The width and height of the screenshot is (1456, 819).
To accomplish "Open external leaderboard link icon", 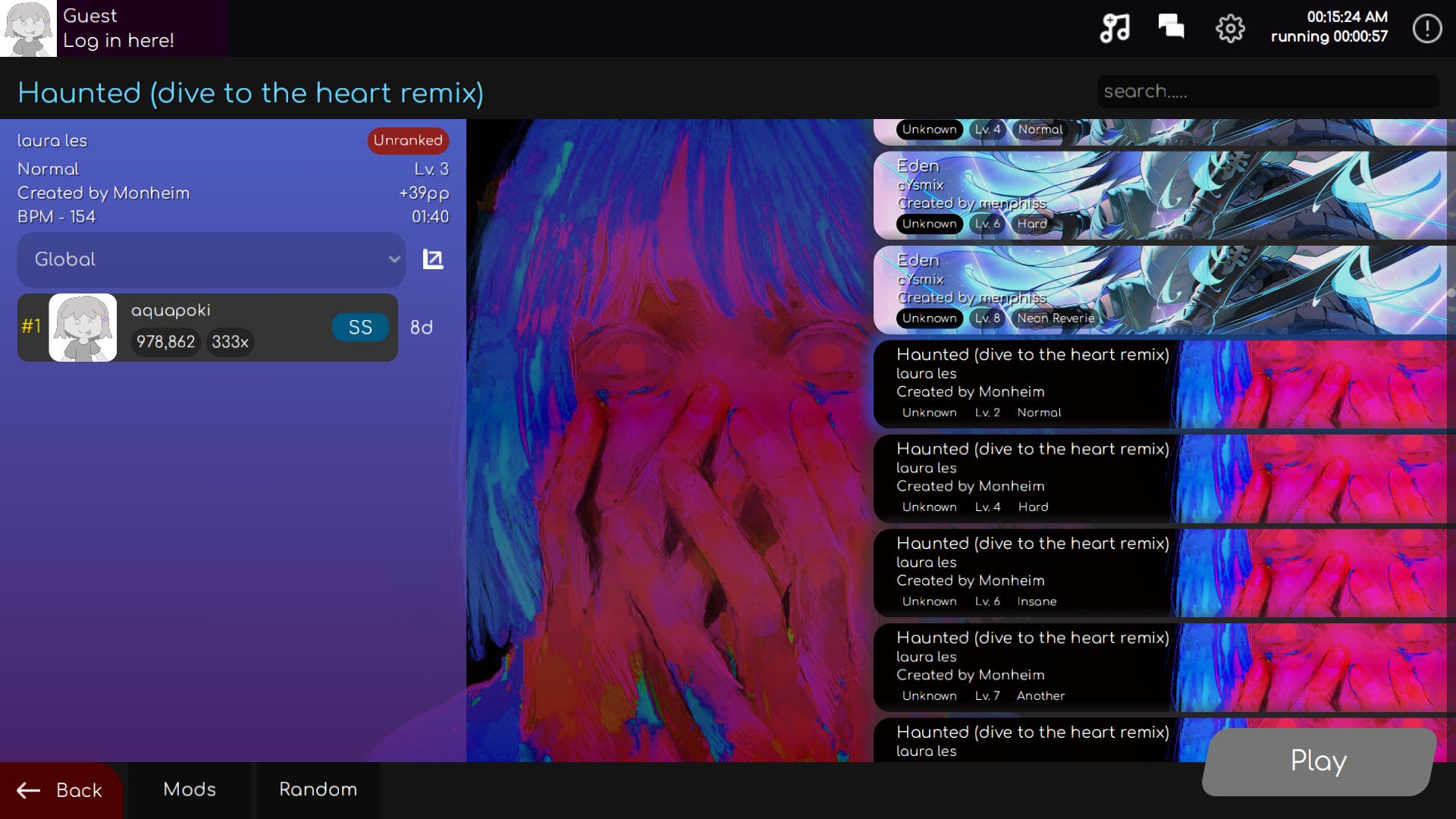I will click(x=432, y=259).
